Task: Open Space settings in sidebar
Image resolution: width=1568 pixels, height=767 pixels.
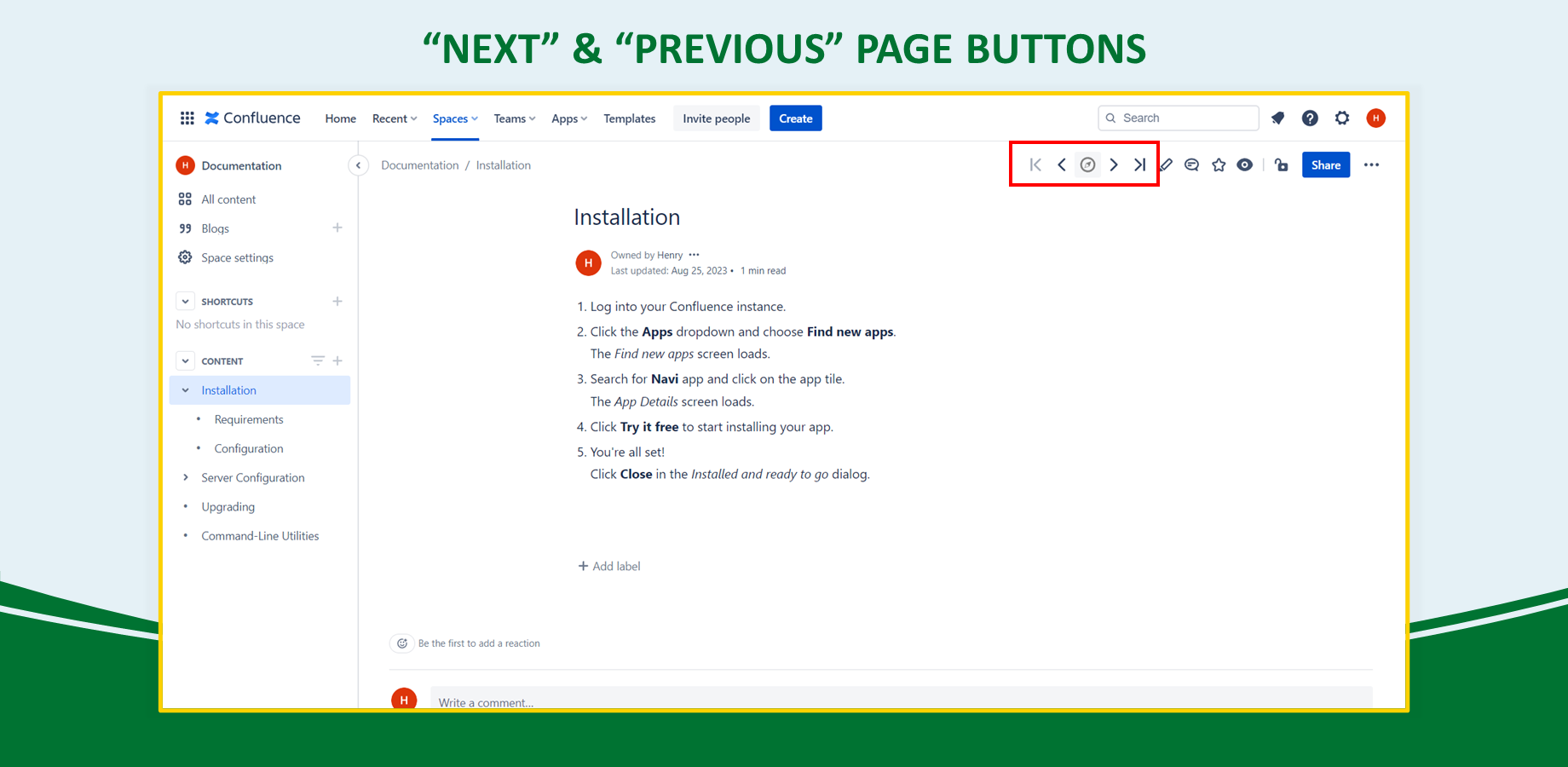Action: pyautogui.click(x=237, y=257)
